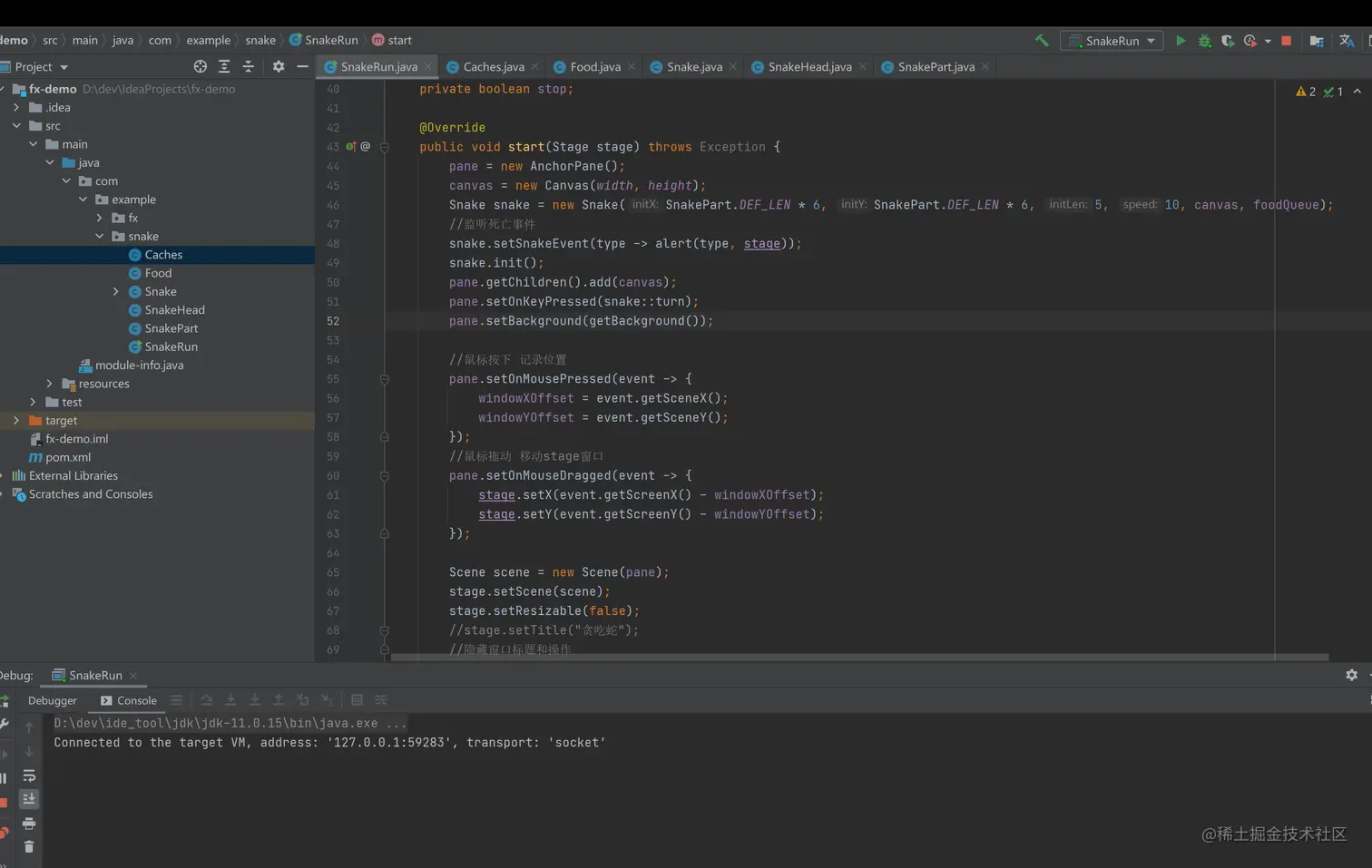Collapse the snake package folder
This screenshot has height=868, width=1372.
tap(100, 237)
